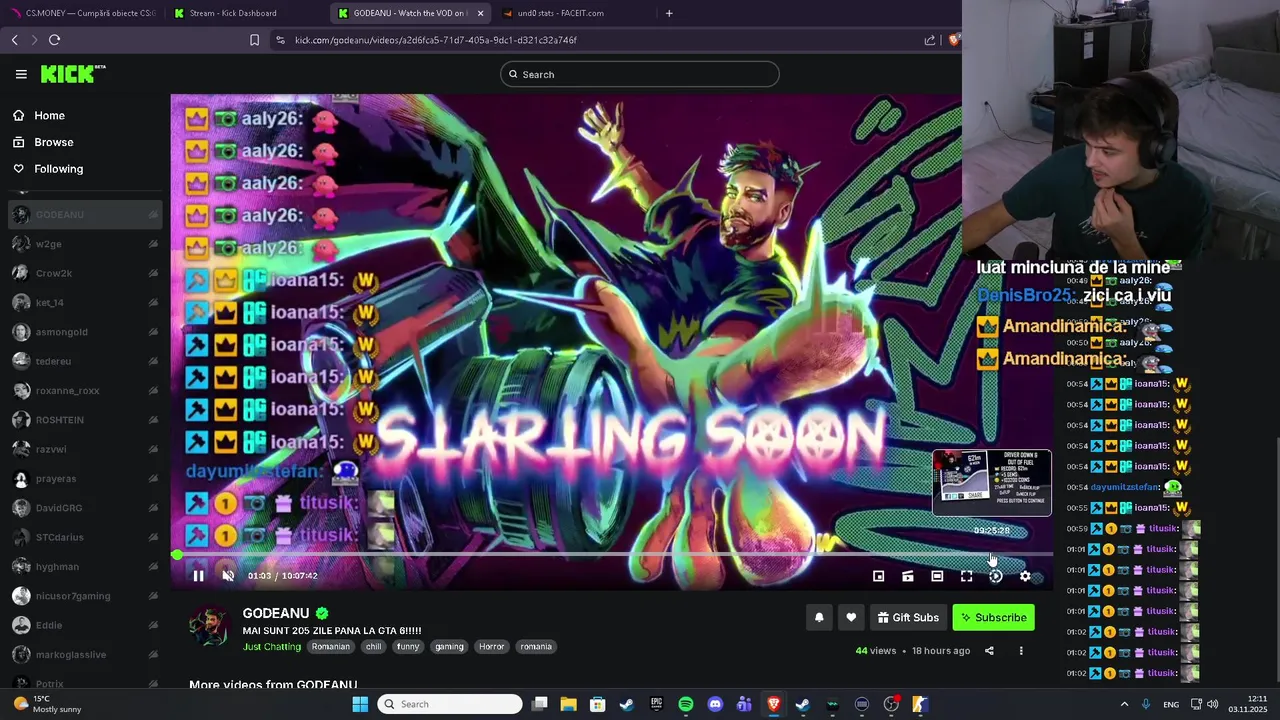Select the chill tag
This screenshot has width=1280, height=720.
click(373, 647)
